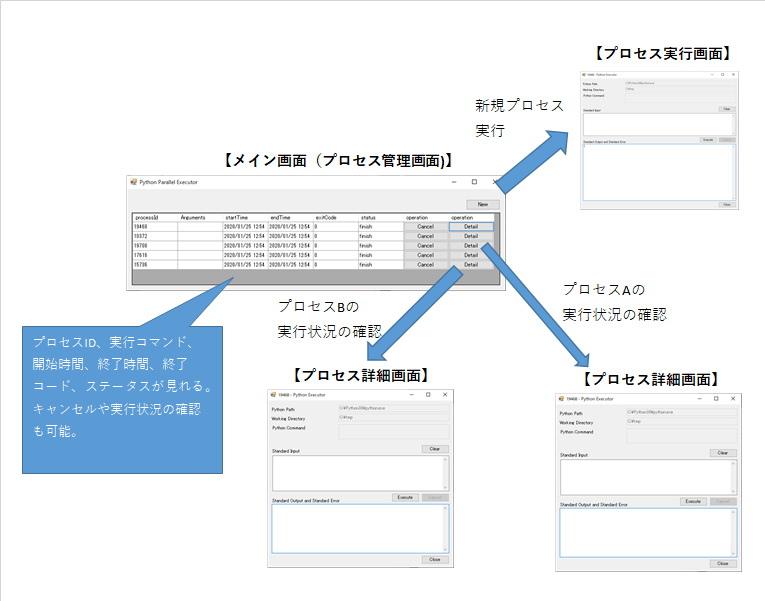The width and height of the screenshot is (765, 601).
Task: Click the status column header
Action: (x=381, y=218)
